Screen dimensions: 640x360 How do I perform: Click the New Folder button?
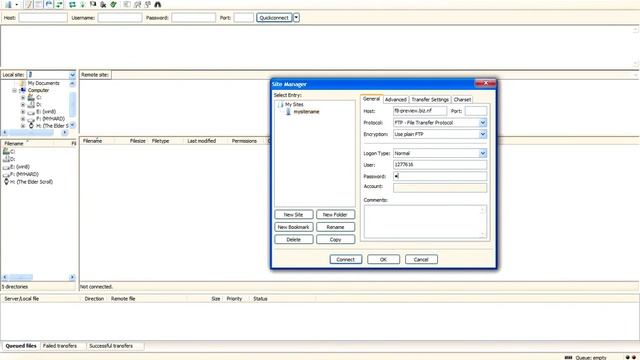(335, 215)
